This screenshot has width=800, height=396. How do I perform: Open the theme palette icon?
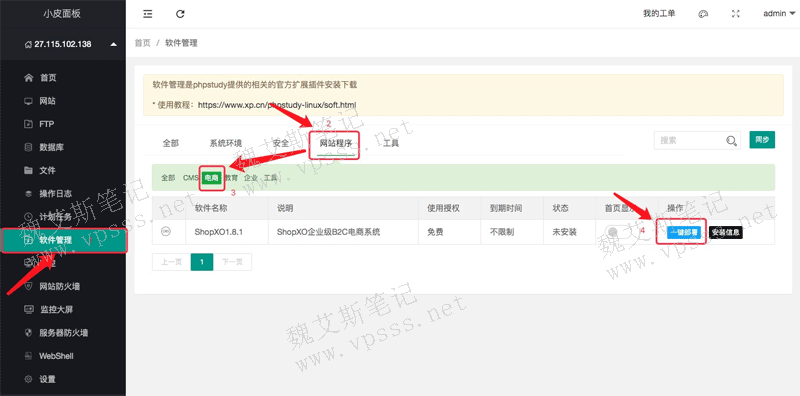pyautogui.click(x=703, y=14)
